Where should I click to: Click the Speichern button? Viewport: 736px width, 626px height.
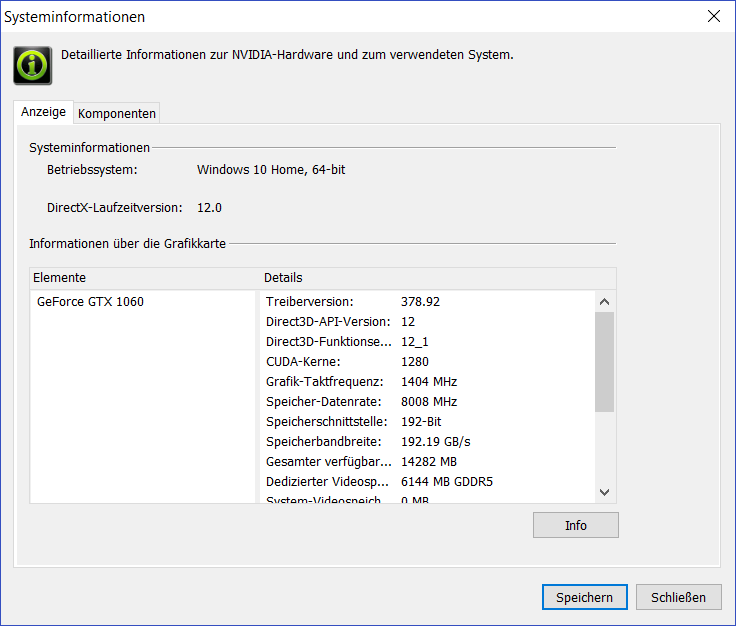click(x=585, y=597)
